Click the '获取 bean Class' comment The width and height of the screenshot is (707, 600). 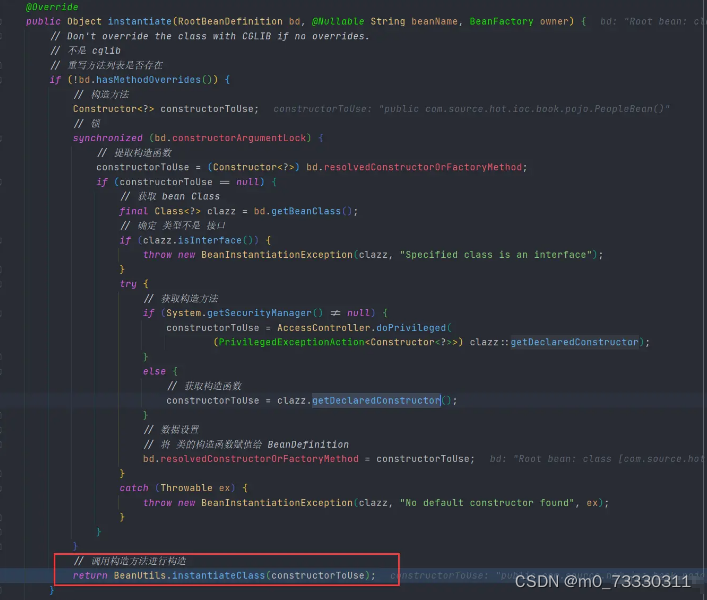click(170, 197)
